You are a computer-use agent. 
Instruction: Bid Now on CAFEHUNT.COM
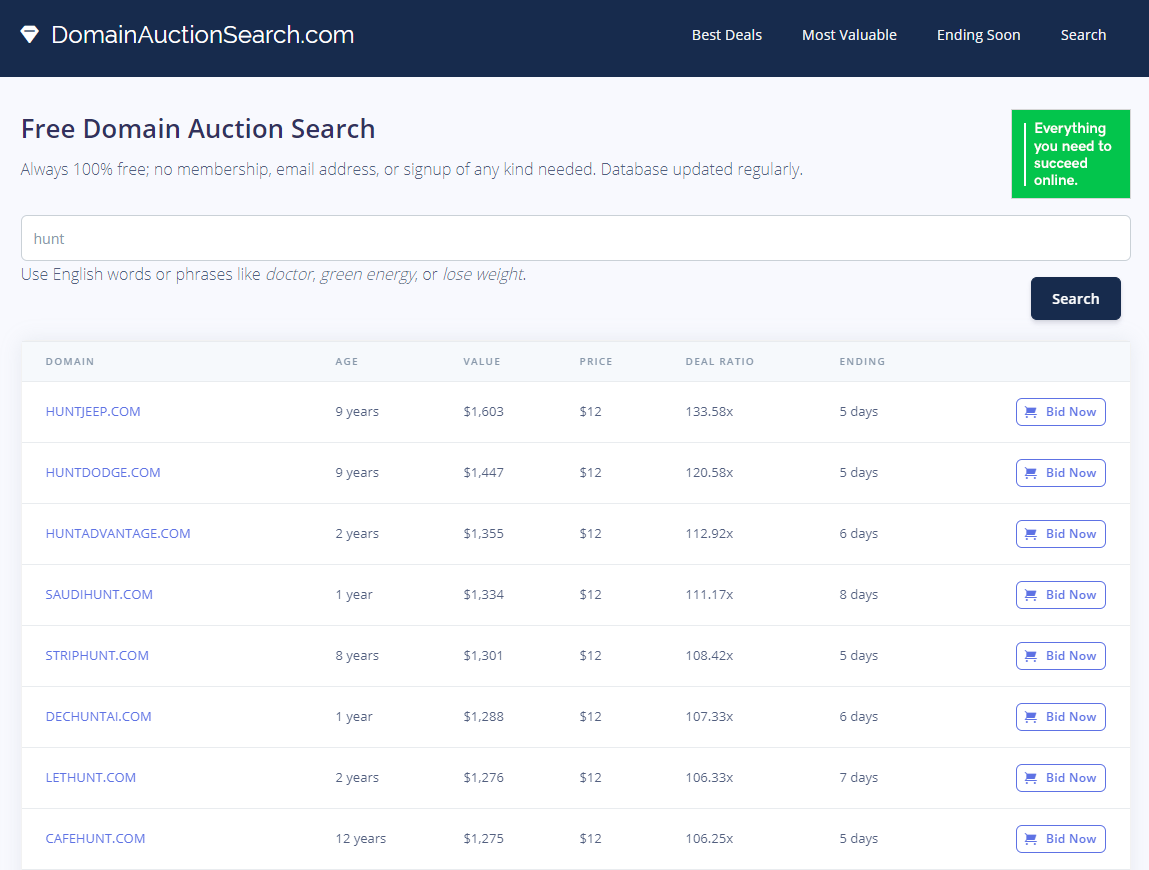[1060, 838]
